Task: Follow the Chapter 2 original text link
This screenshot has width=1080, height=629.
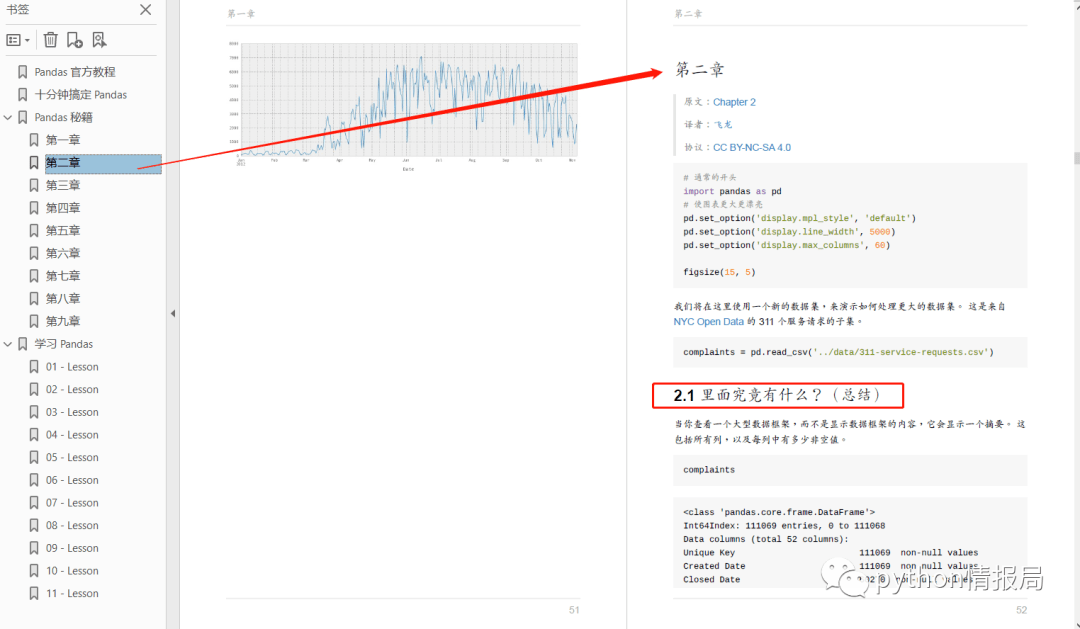Action: (734, 102)
